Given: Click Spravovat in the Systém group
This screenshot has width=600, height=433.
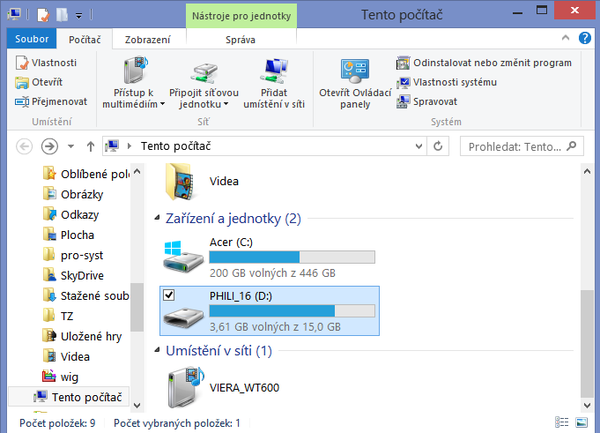Looking at the screenshot, I should pos(427,102).
